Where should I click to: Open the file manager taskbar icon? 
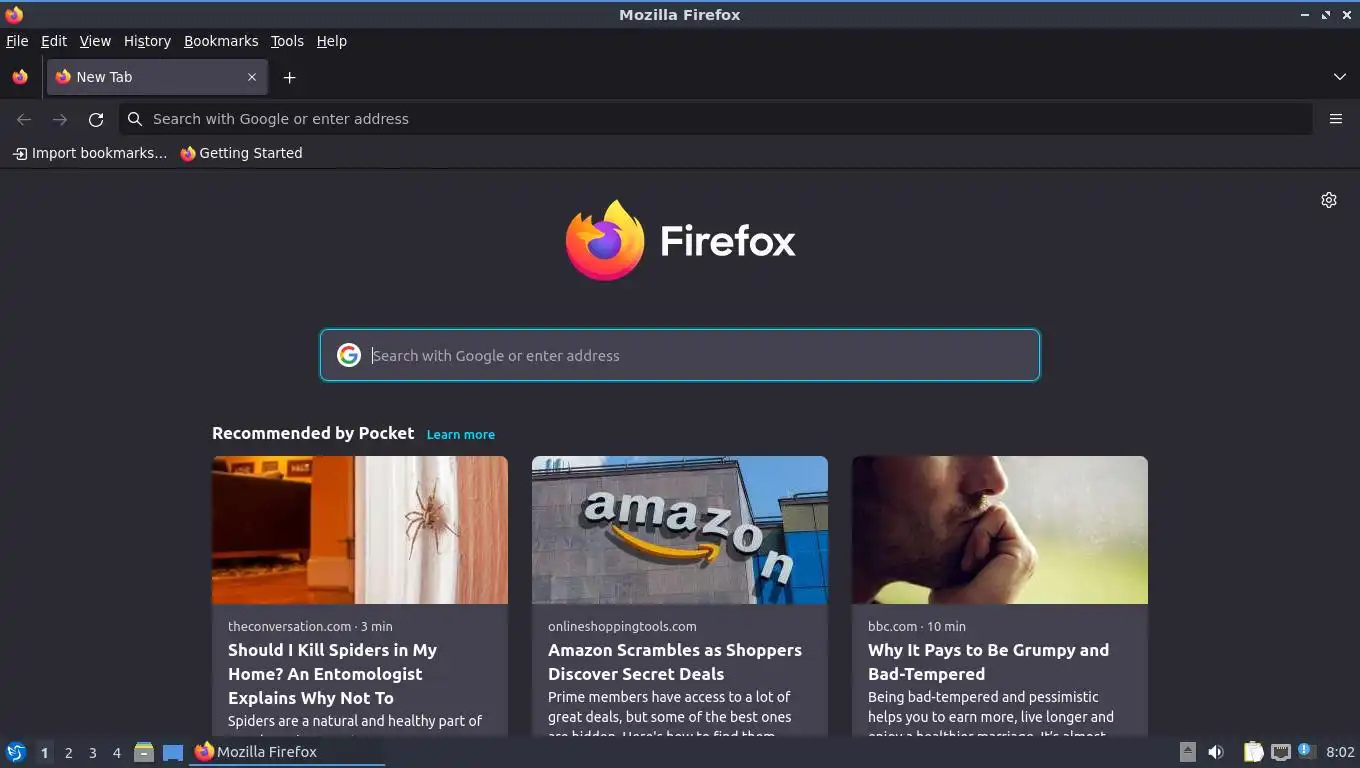tap(144, 752)
